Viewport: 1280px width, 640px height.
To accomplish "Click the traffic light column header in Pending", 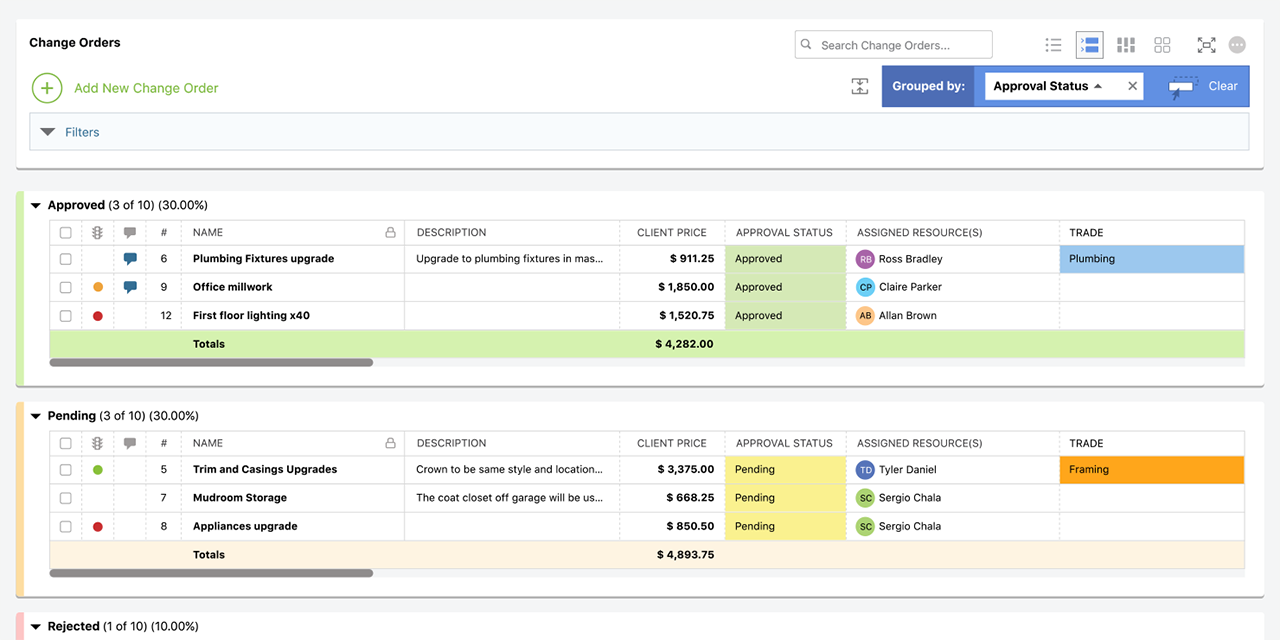I will pos(98,444).
